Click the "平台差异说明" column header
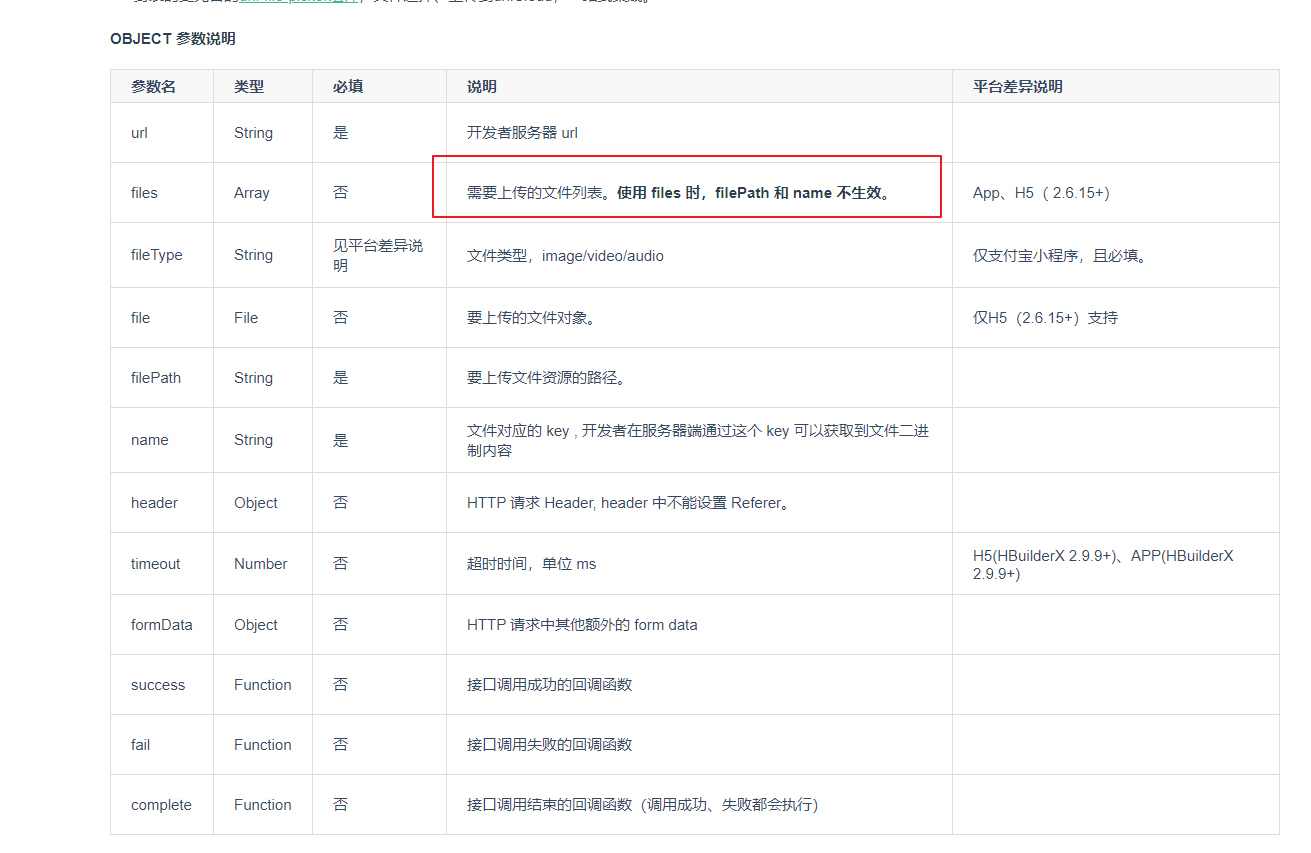1311x853 pixels. coord(1018,87)
